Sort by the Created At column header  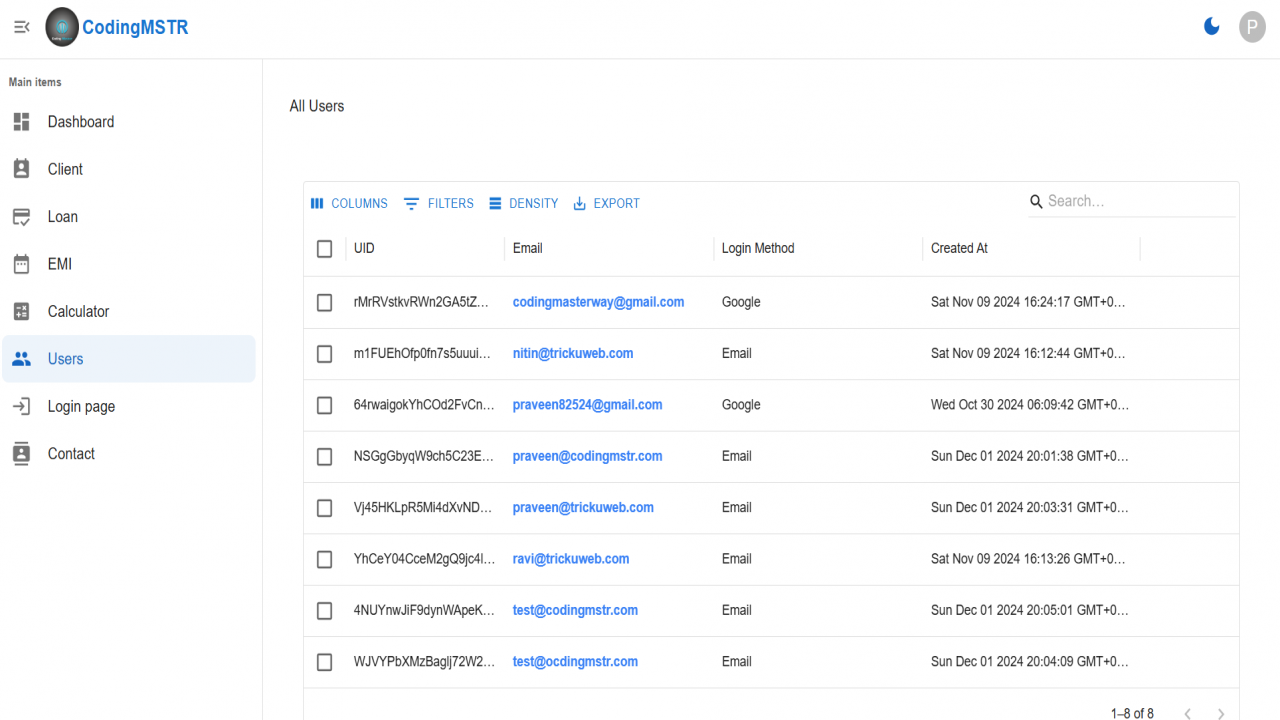(959, 248)
